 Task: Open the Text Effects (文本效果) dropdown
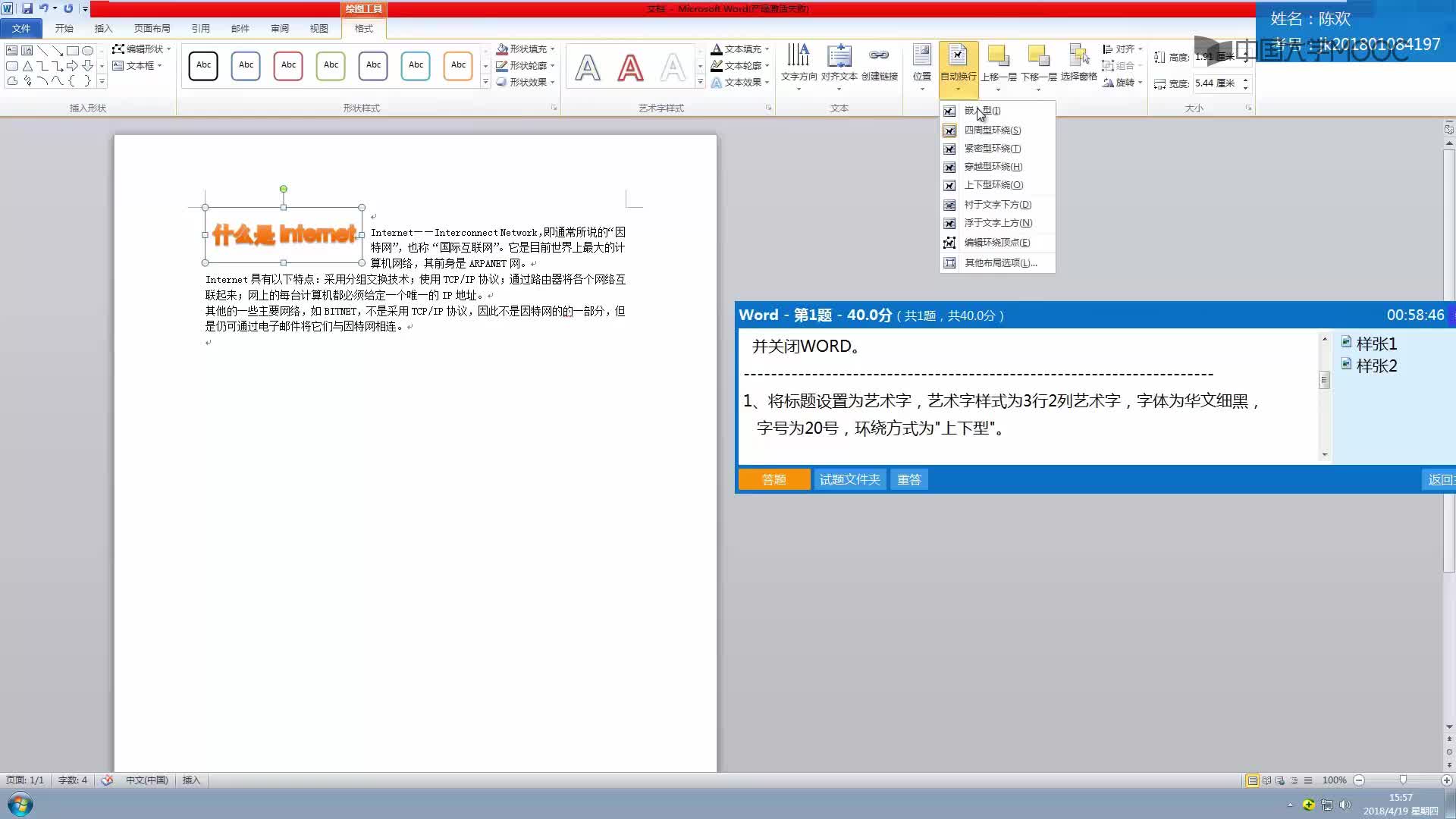[x=740, y=82]
